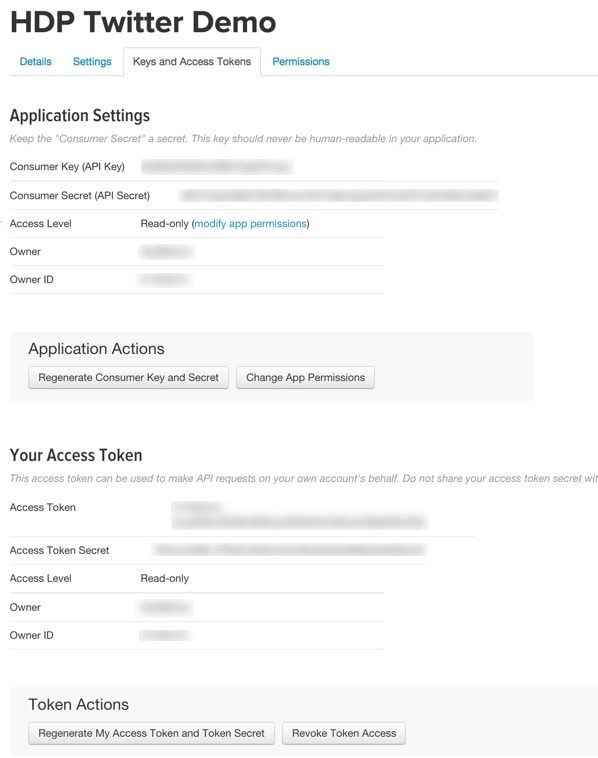This screenshot has width=598, height=758.
Task: Select the blurred Consumer Key value
Action: (217, 167)
